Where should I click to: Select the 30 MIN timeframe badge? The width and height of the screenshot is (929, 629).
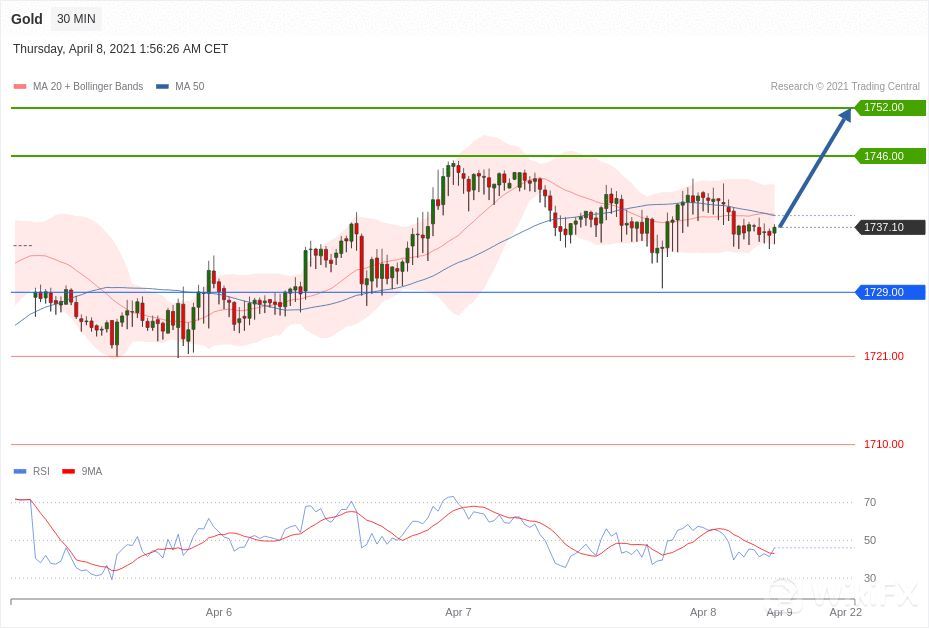[76, 19]
